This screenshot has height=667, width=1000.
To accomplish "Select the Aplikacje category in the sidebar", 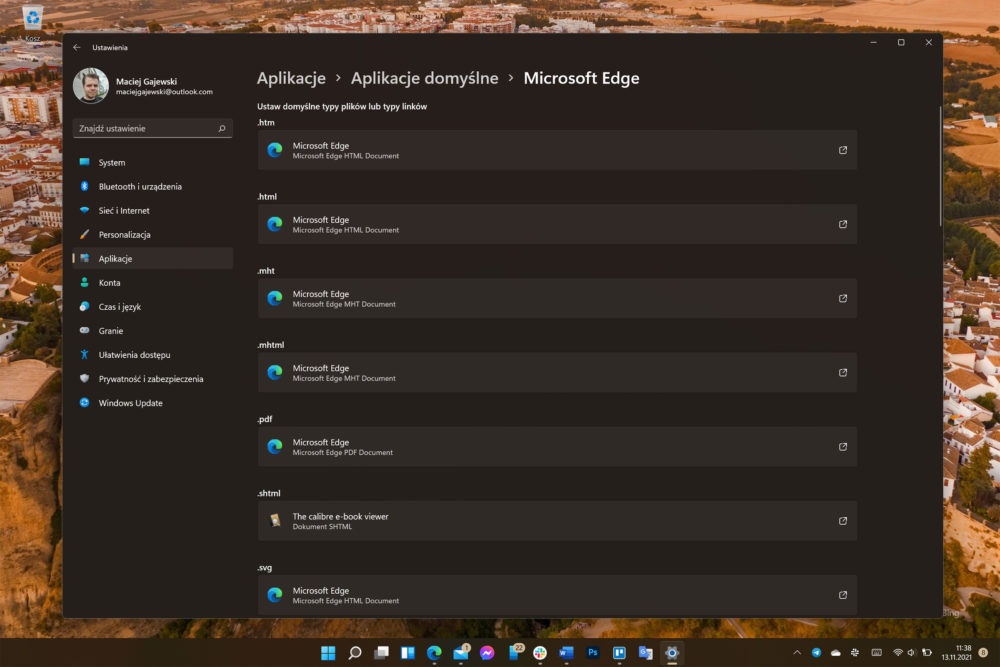I will [152, 258].
